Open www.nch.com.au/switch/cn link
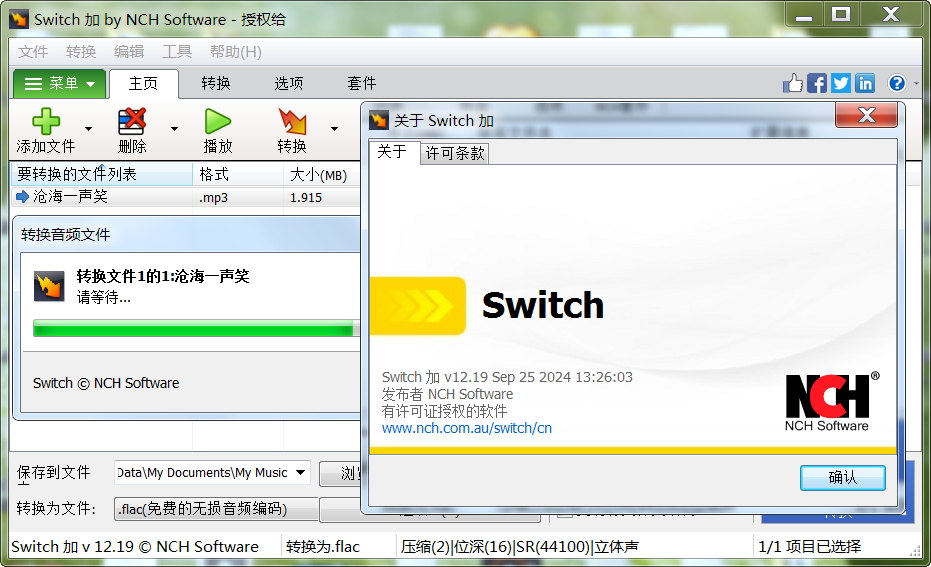The height and width of the screenshot is (567, 931). pos(467,428)
